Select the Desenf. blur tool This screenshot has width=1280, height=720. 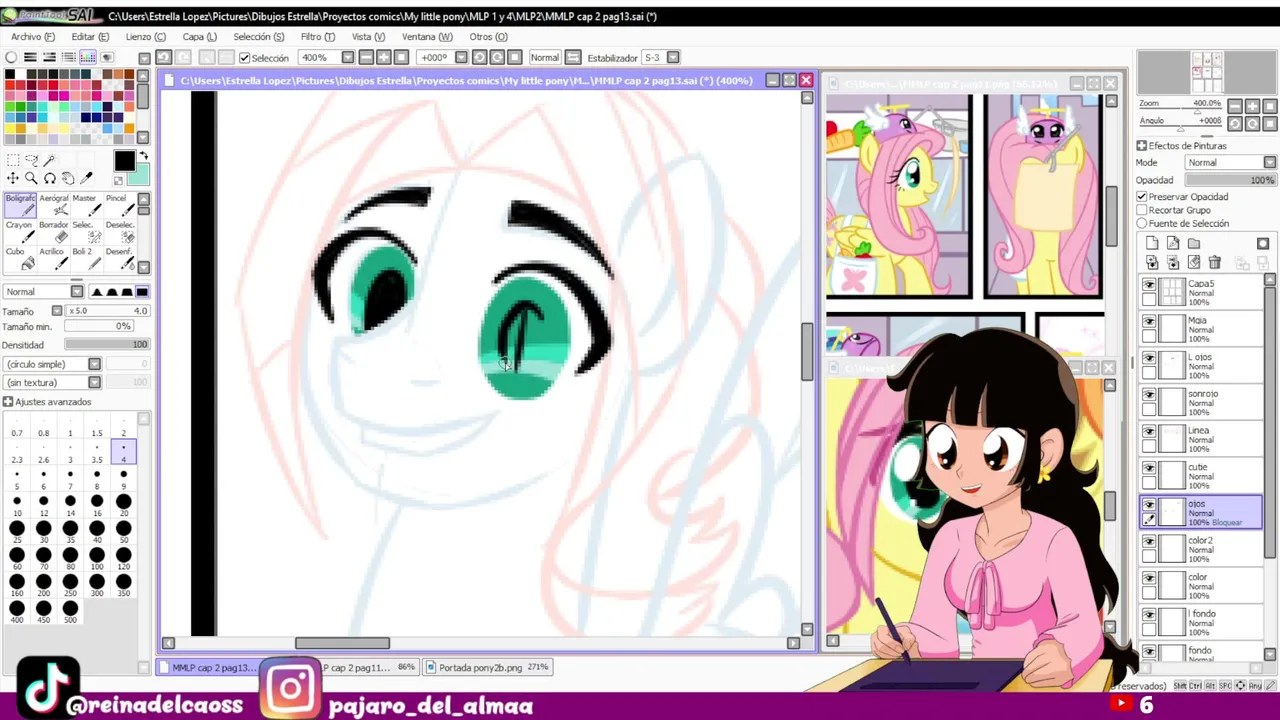[118, 259]
